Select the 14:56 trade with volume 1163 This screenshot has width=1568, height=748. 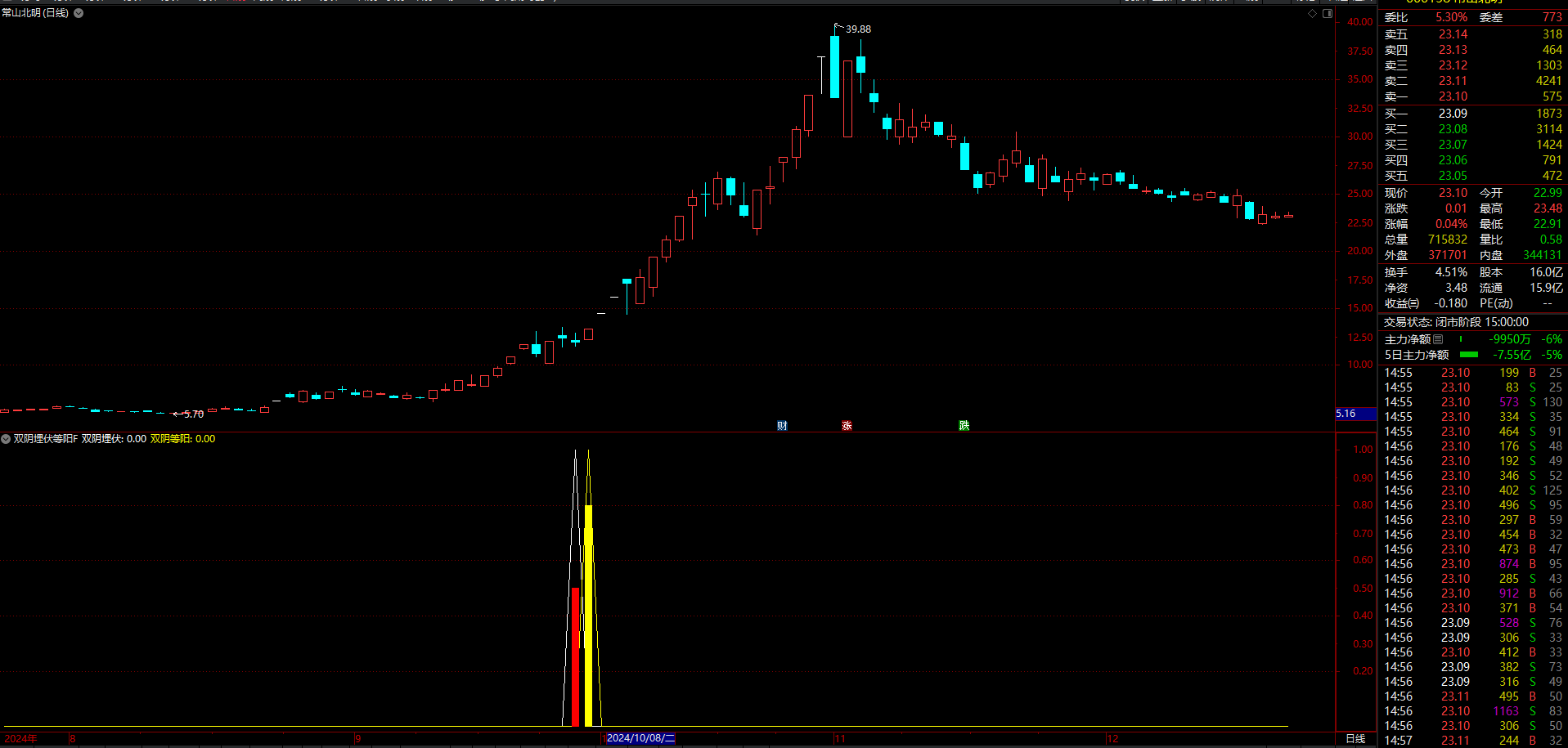tap(1472, 711)
